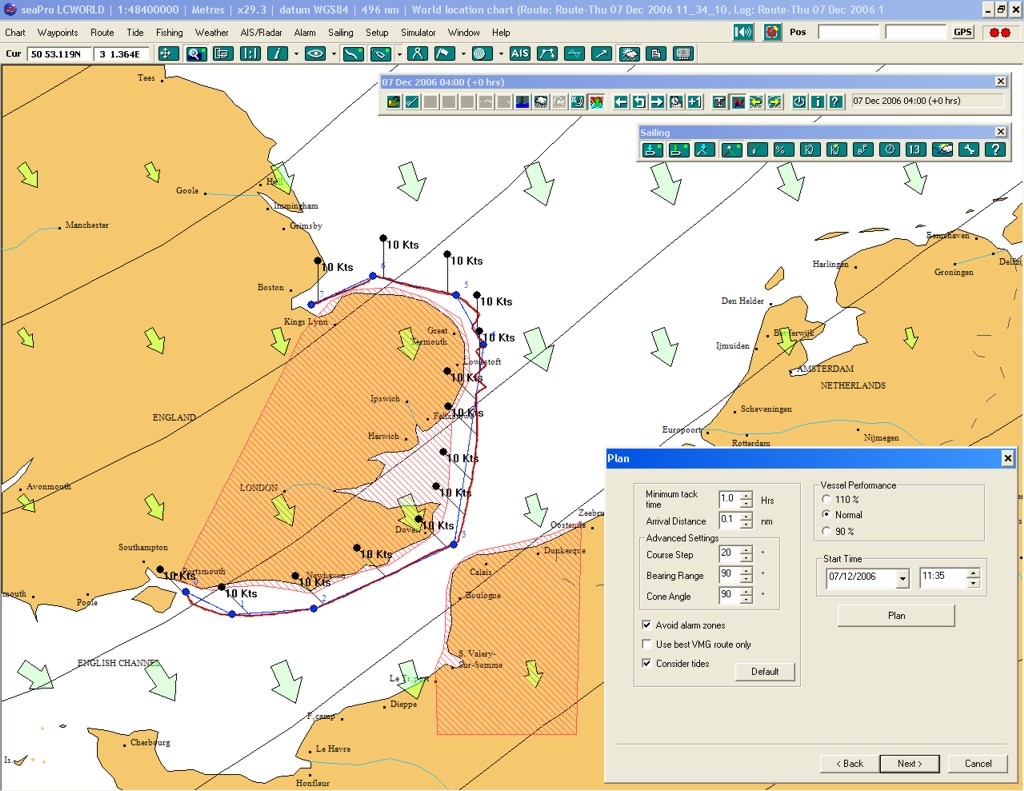The image size is (1024, 791).
Task: Click the forward arrow in the time toolbar
Action: [x=655, y=101]
